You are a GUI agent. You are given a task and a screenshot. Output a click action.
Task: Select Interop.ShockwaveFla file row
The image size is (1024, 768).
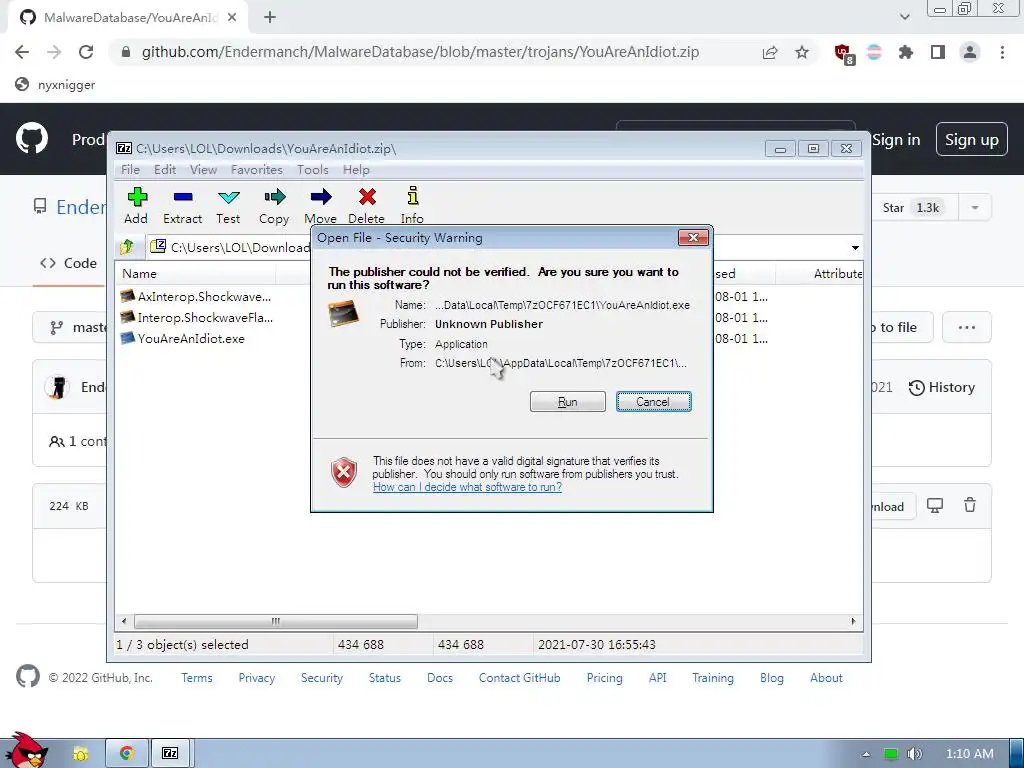tap(197, 317)
